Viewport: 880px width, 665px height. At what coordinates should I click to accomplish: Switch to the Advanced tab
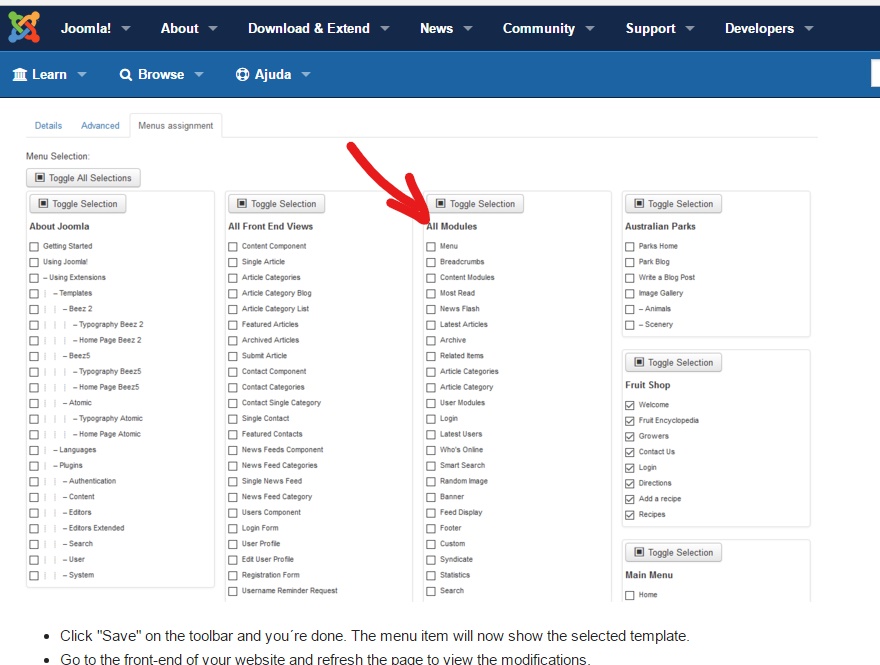pyautogui.click(x=100, y=126)
